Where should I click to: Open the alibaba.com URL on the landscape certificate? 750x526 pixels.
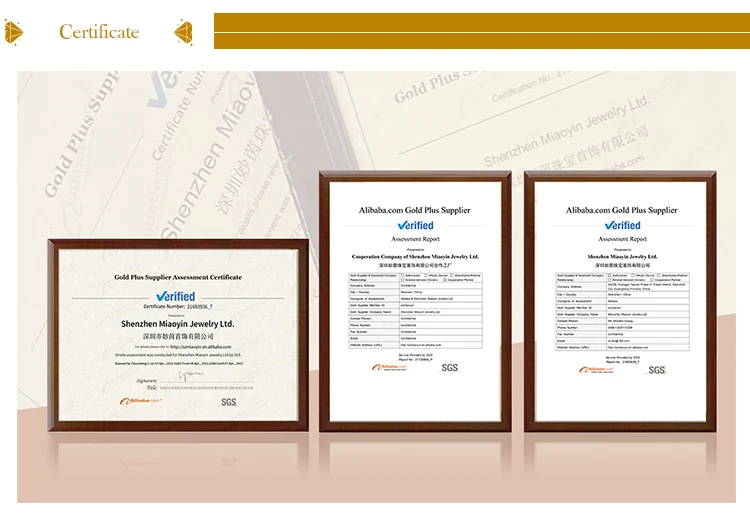pos(200,347)
